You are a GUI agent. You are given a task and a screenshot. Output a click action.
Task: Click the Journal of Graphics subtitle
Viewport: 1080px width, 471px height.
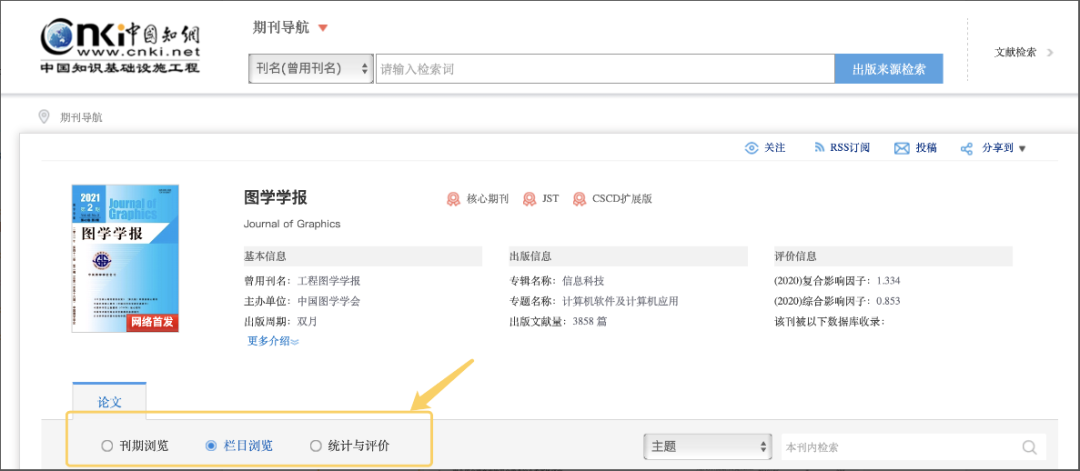coord(292,224)
